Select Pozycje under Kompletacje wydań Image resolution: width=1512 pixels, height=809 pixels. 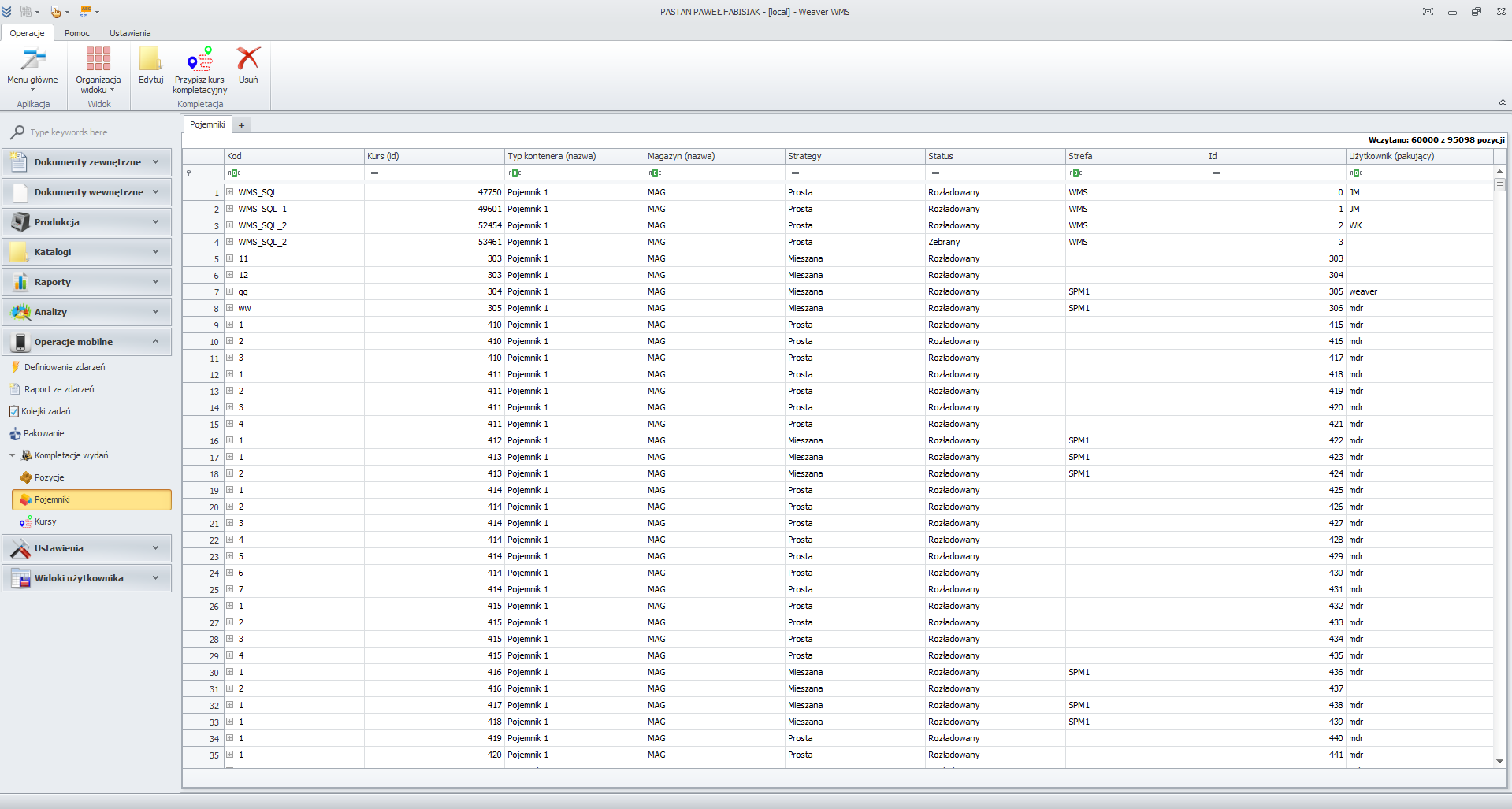pyautogui.click(x=50, y=477)
